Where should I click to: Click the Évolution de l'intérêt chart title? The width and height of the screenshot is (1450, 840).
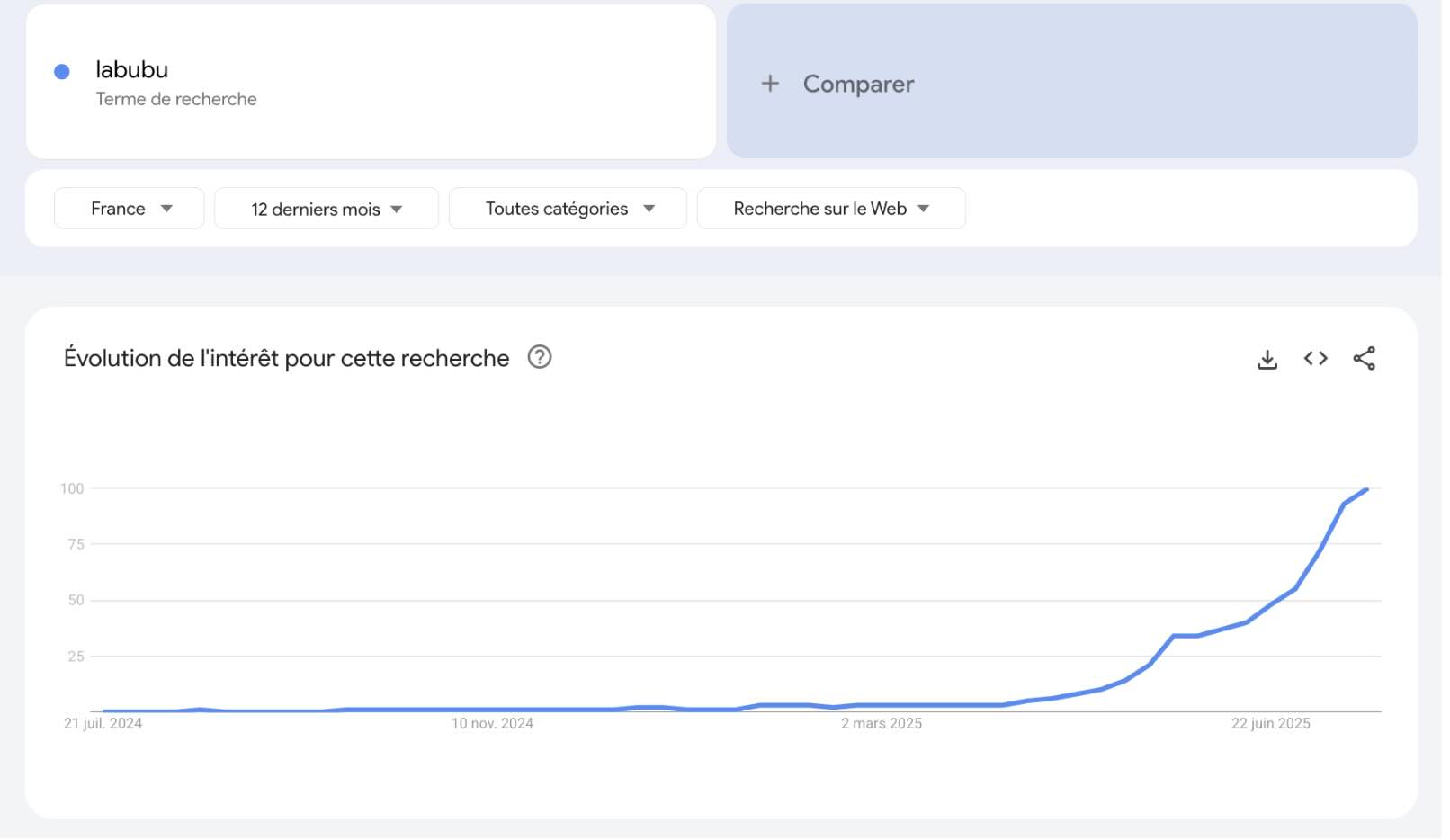coord(288,360)
